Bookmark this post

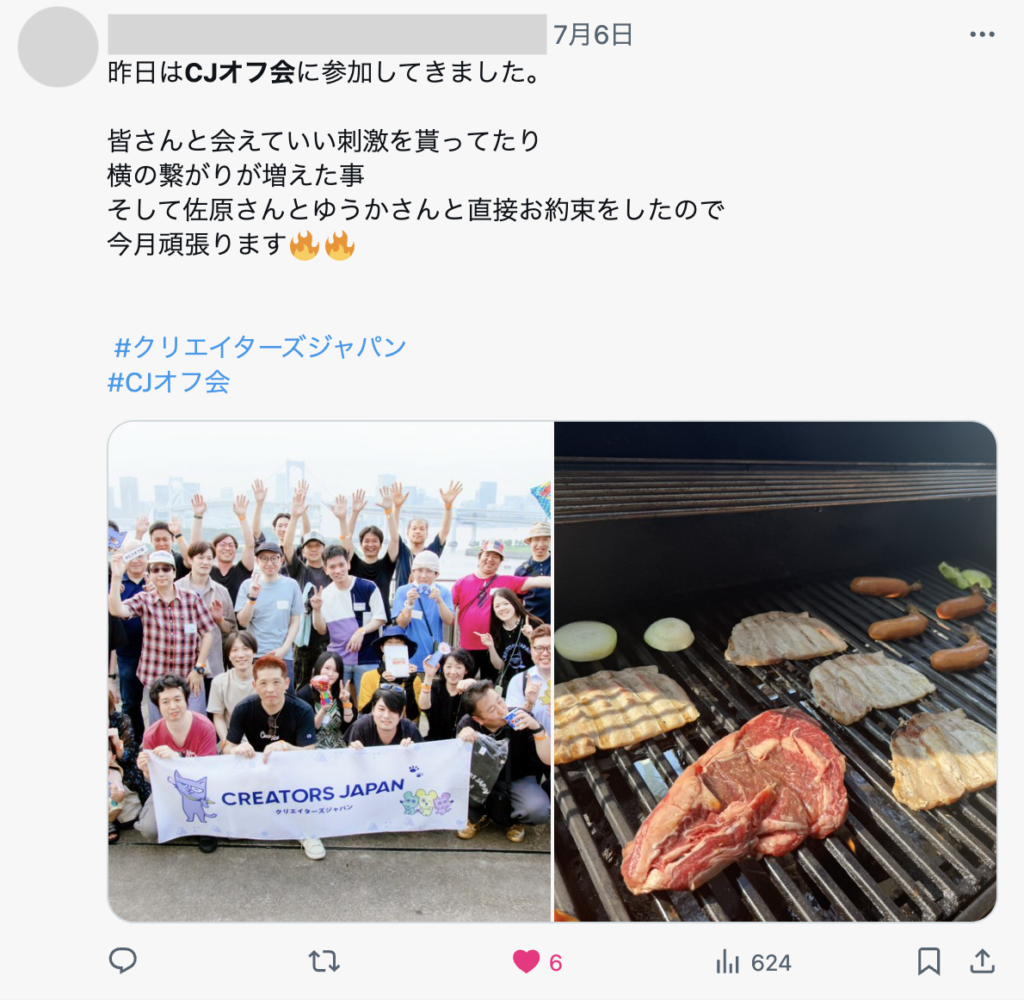(x=929, y=961)
